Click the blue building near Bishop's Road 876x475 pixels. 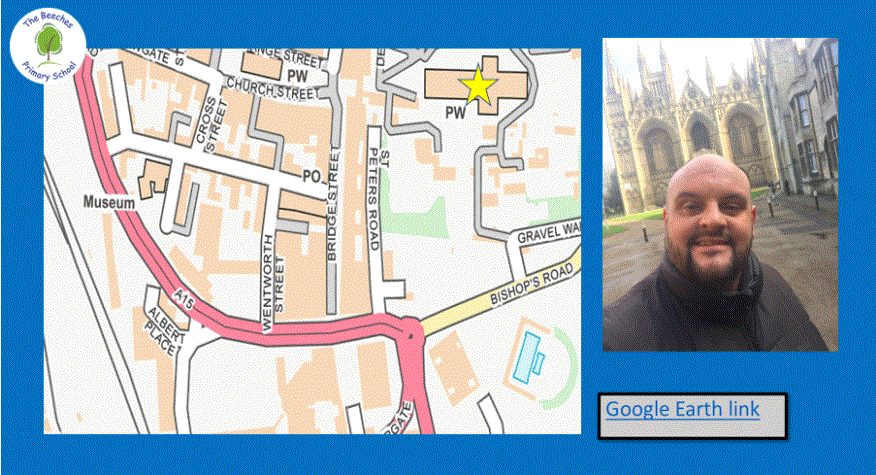[x=527, y=358]
